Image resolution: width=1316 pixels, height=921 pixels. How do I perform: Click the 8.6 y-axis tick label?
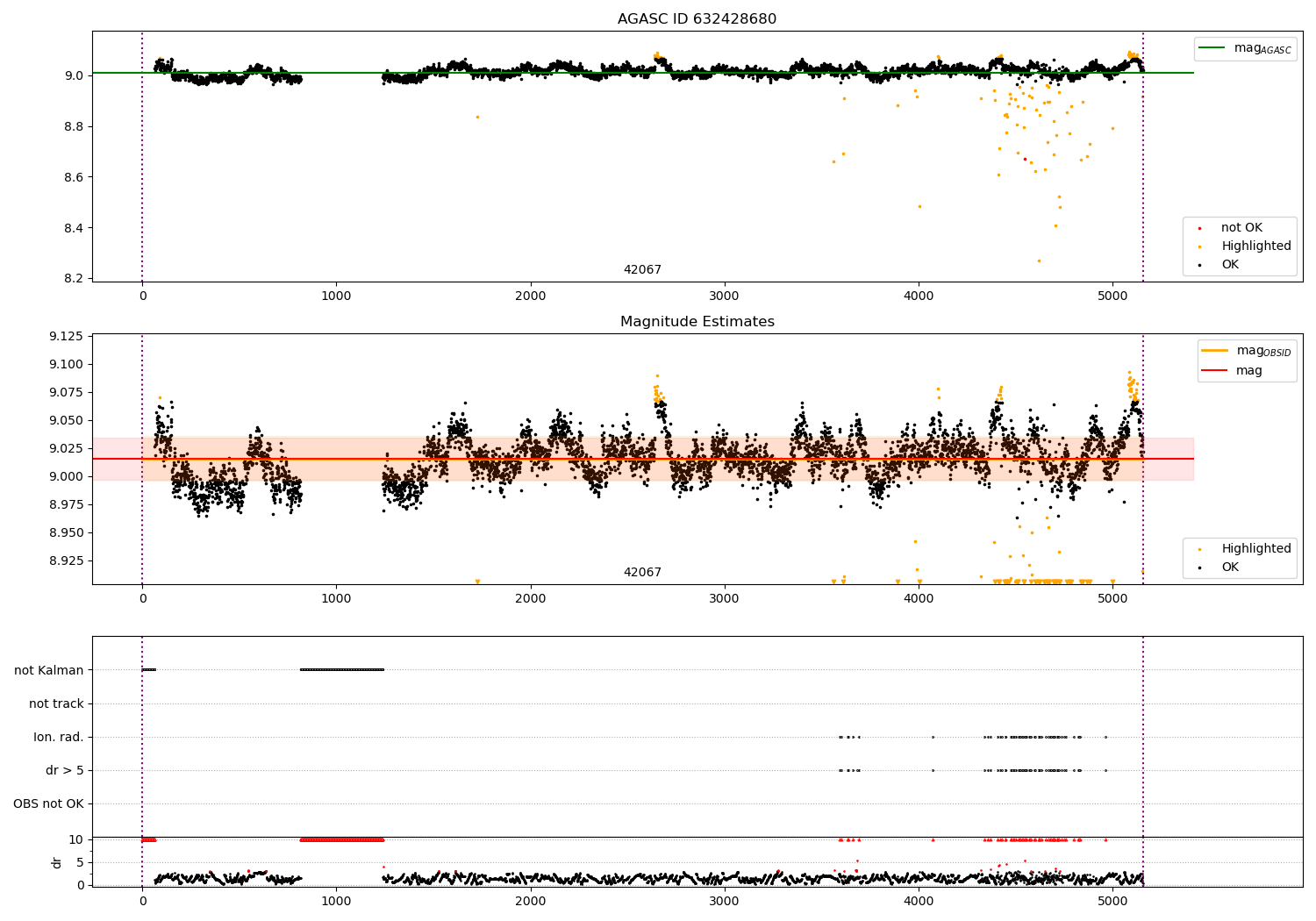point(75,177)
